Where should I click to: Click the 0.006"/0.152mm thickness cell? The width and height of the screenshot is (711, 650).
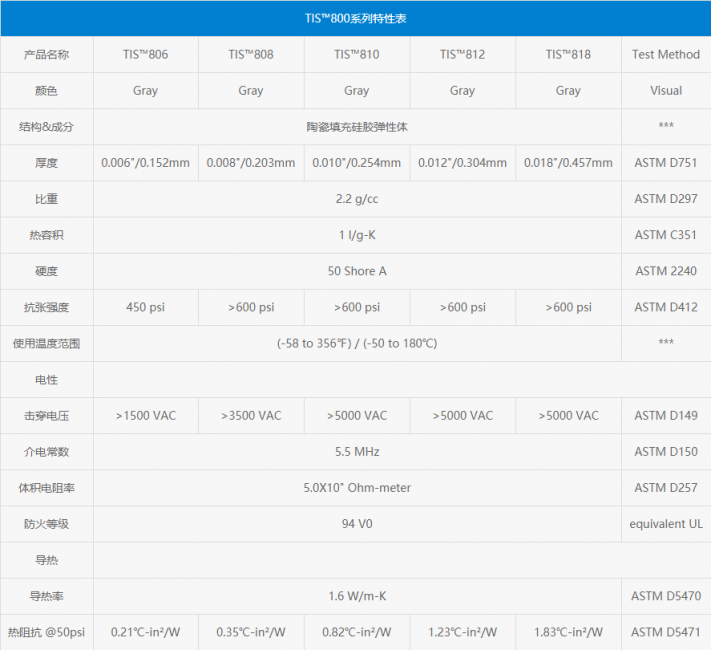coord(145,163)
